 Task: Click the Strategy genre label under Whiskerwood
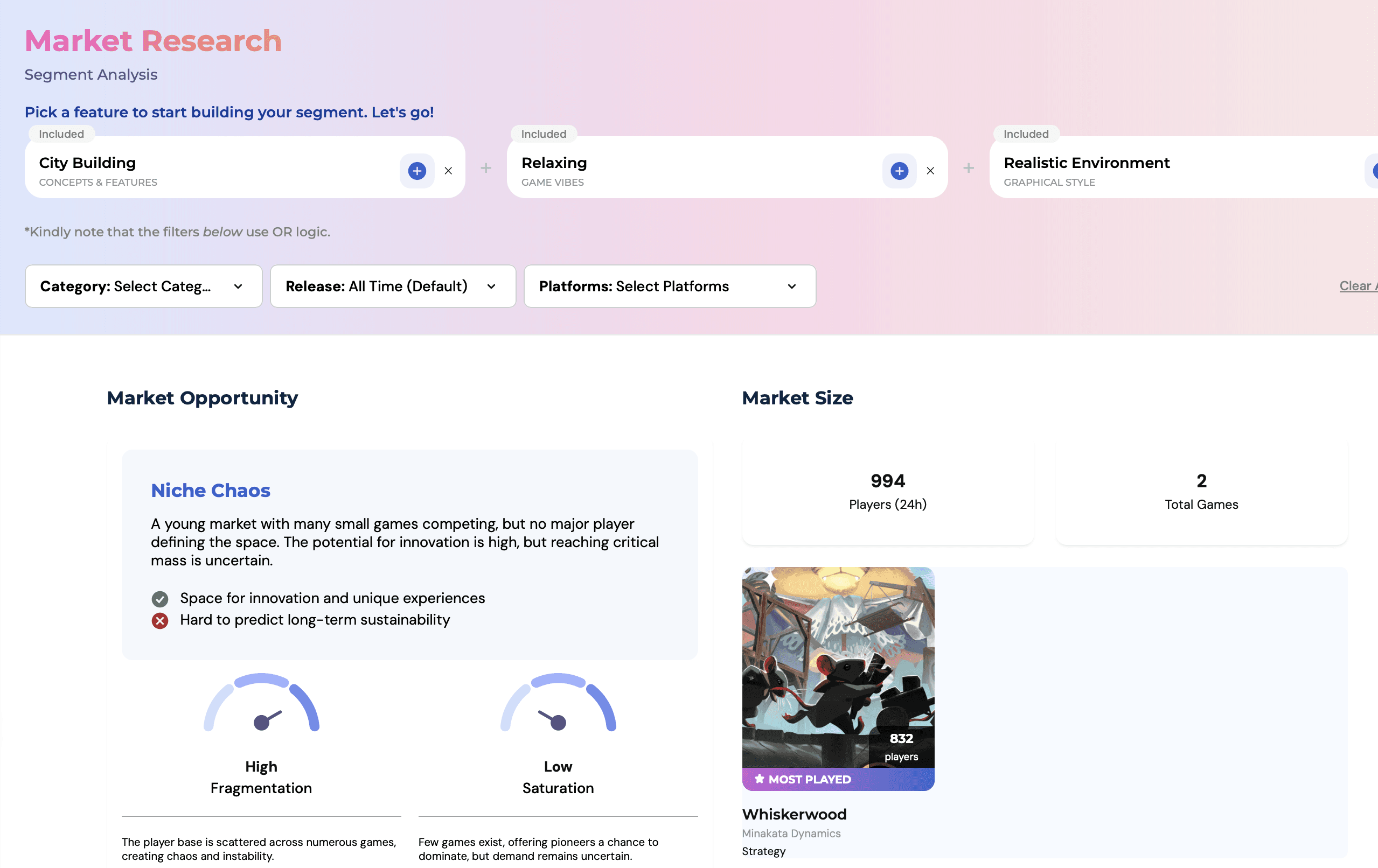(763, 851)
